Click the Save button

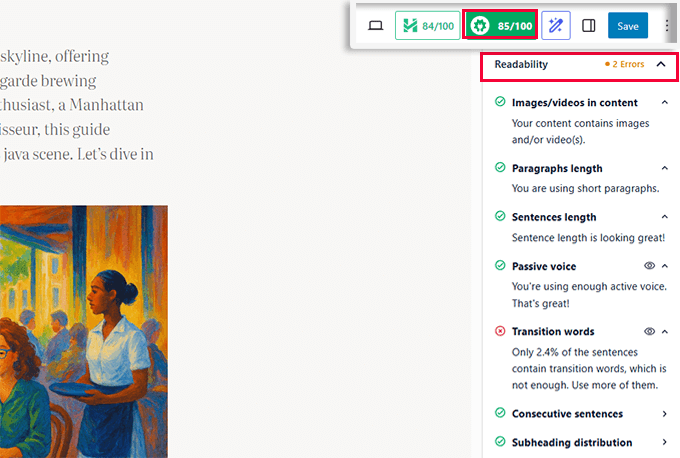click(x=628, y=26)
